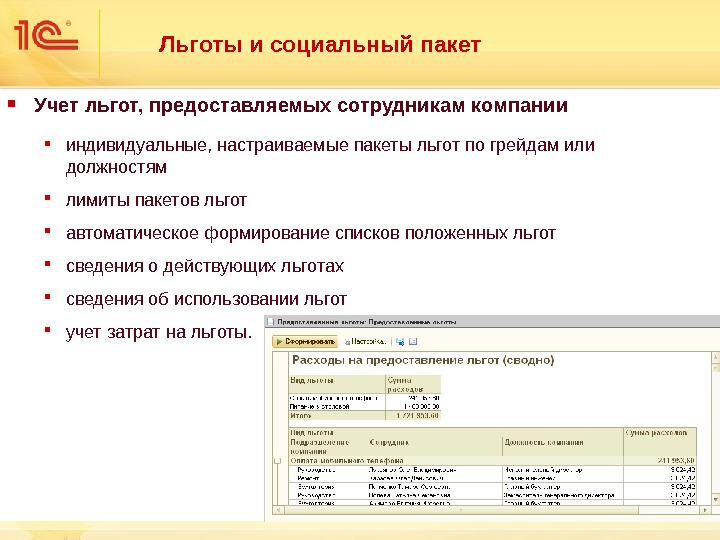Open the Настройка settings button
Image resolution: width=720 pixels, height=540 pixels.
[x=365, y=342]
